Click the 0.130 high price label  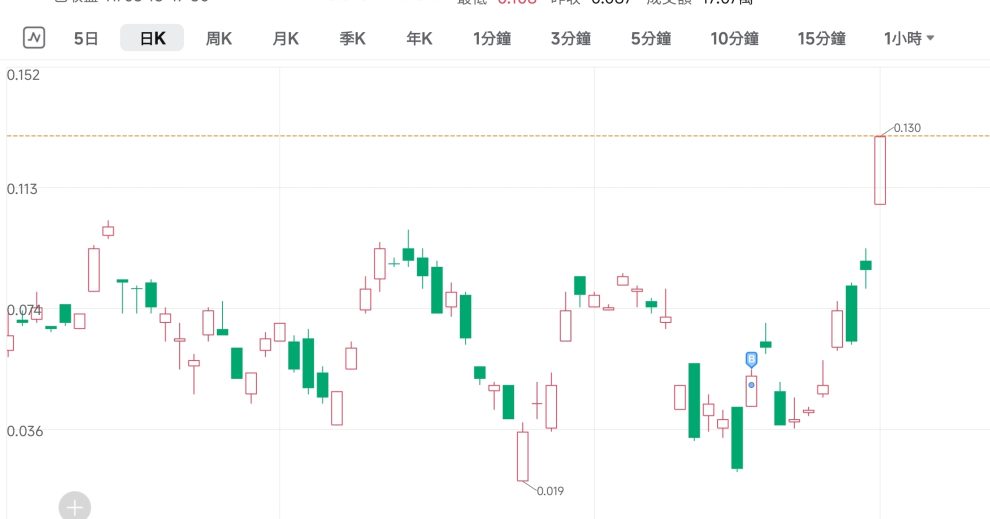pos(907,128)
